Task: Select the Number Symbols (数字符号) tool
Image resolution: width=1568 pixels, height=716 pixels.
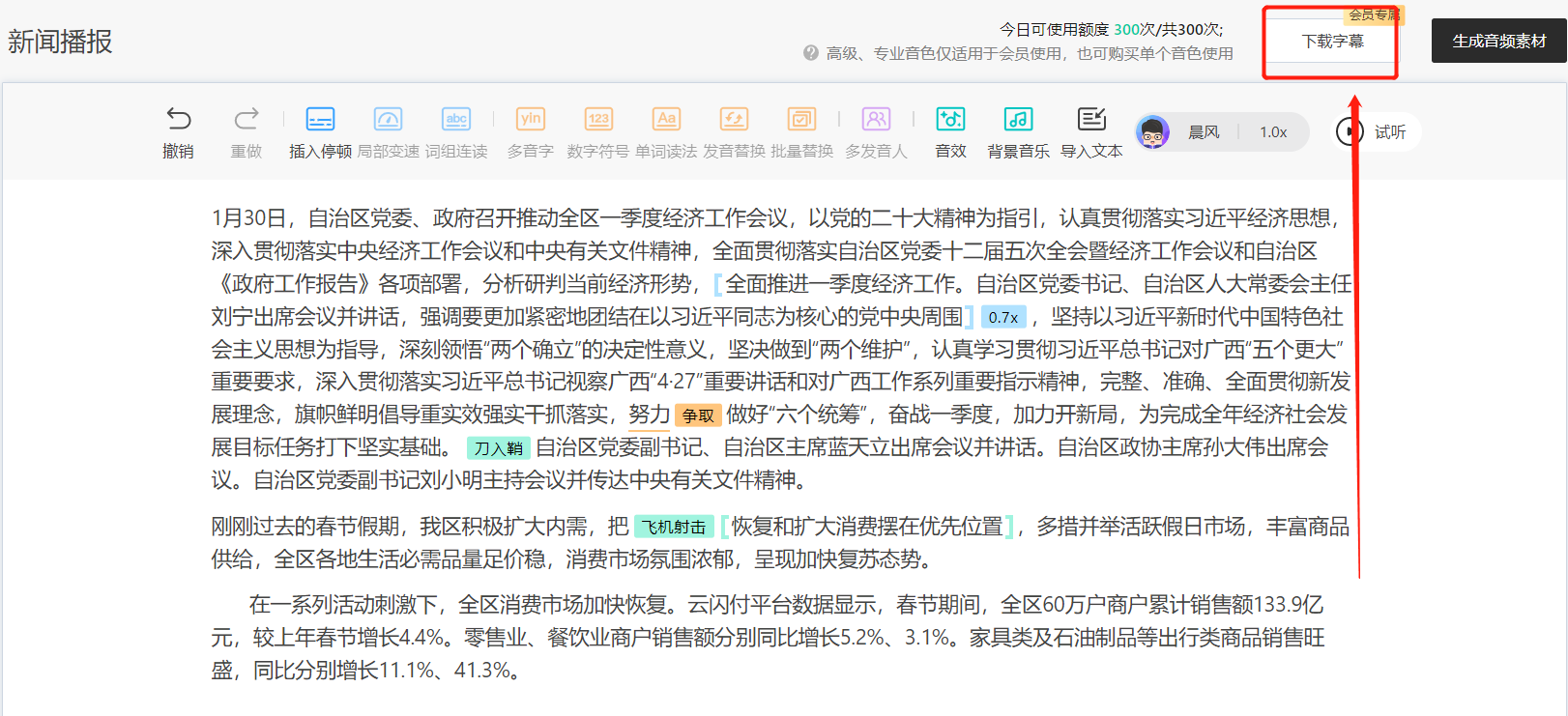Action: point(598,120)
